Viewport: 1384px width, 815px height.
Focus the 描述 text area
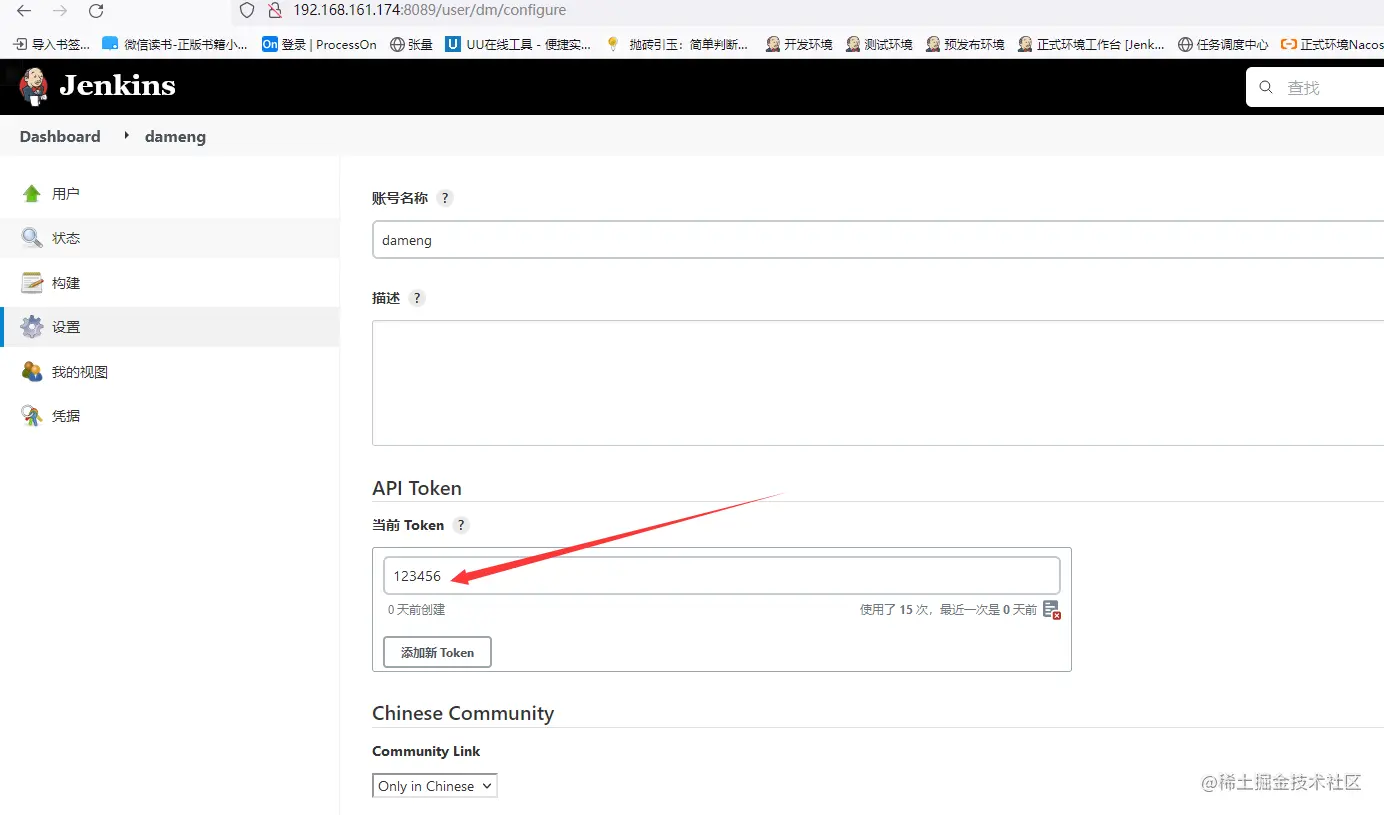point(878,383)
